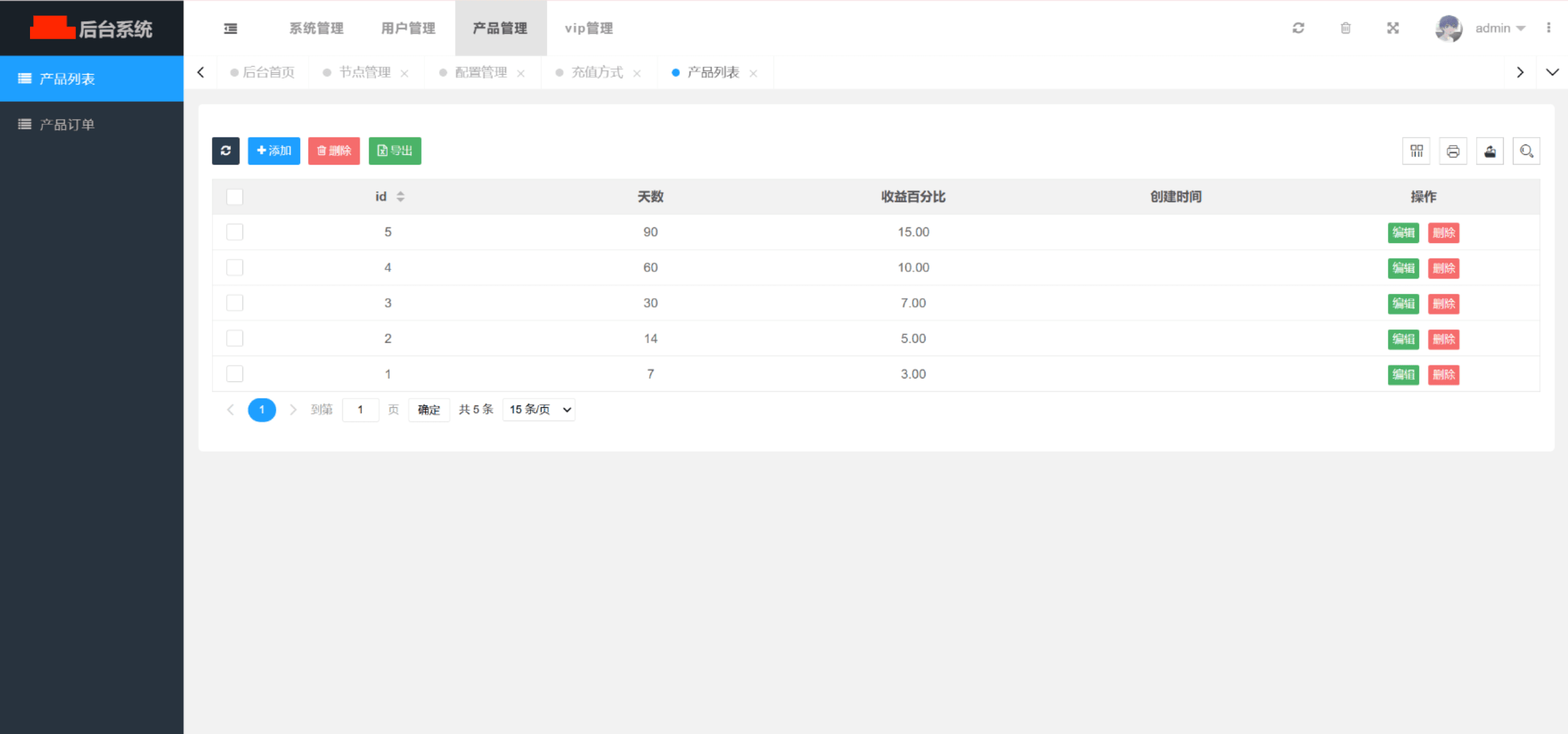Click the print icon on the toolbar
The width and height of the screenshot is (1568, 734).
pos(1453,151)
